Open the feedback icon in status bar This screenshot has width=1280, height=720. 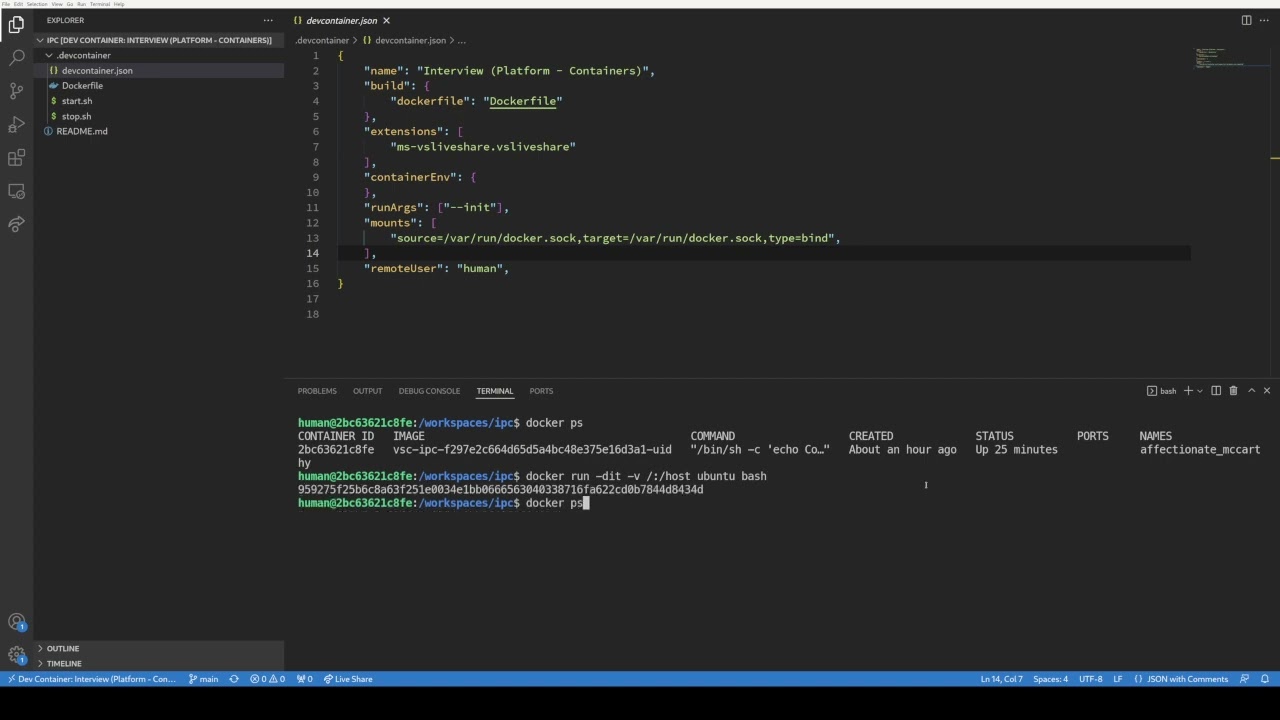pos(1244,679)
